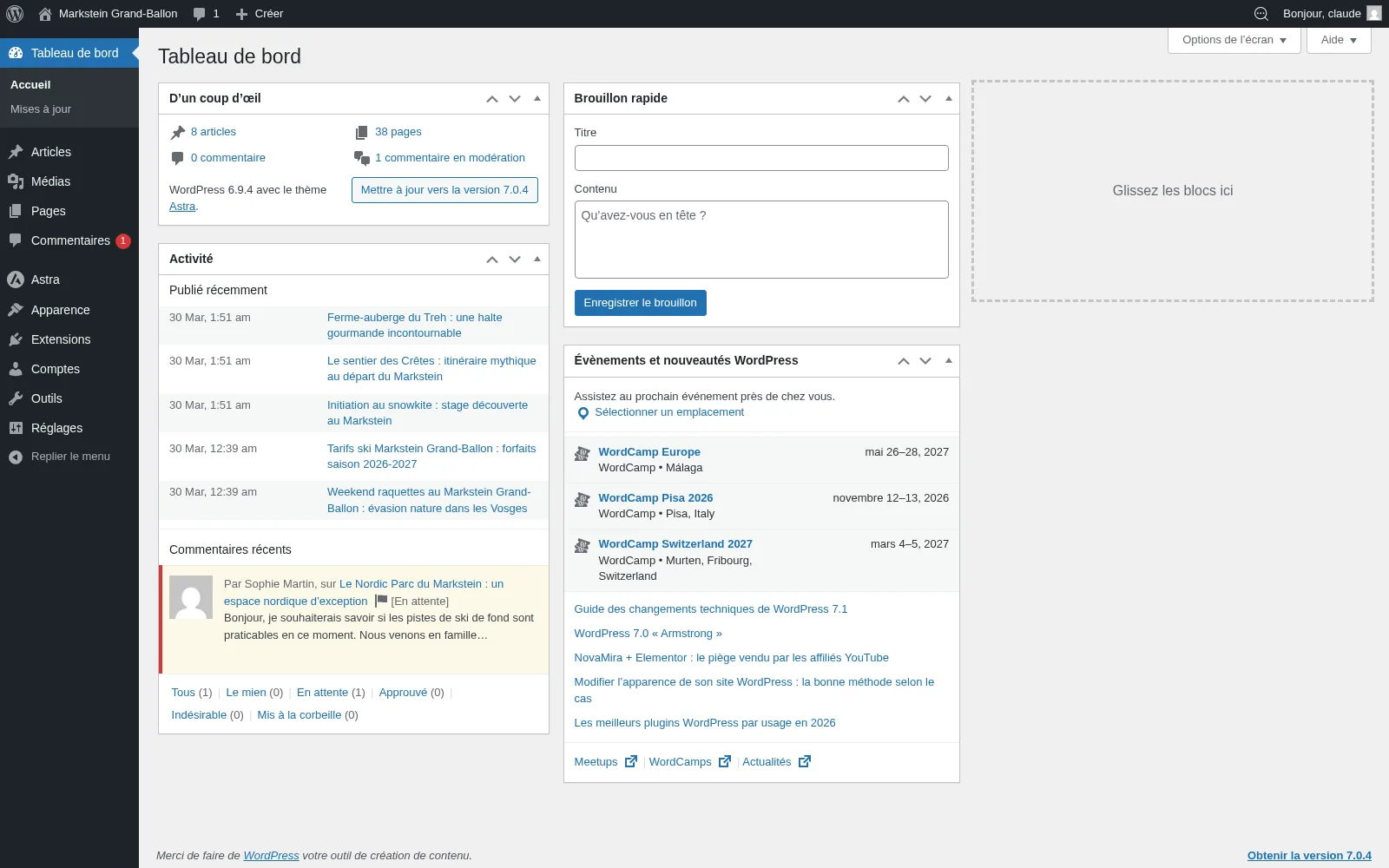Click the Glissez les blocs ici drop zone

[1173, 191]
